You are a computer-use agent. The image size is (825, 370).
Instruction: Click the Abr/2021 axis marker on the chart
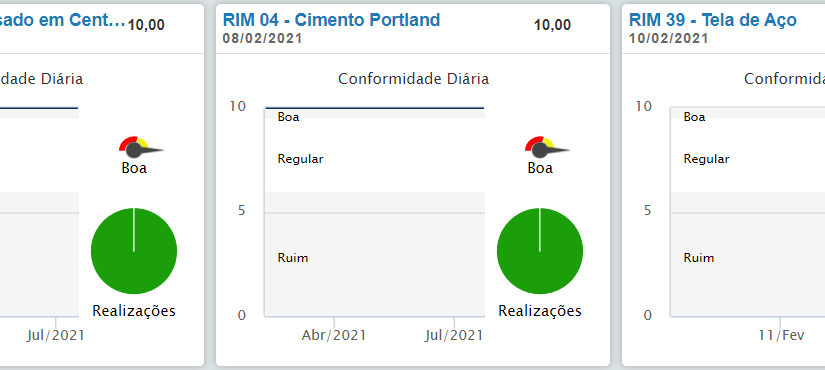point(334,335)
